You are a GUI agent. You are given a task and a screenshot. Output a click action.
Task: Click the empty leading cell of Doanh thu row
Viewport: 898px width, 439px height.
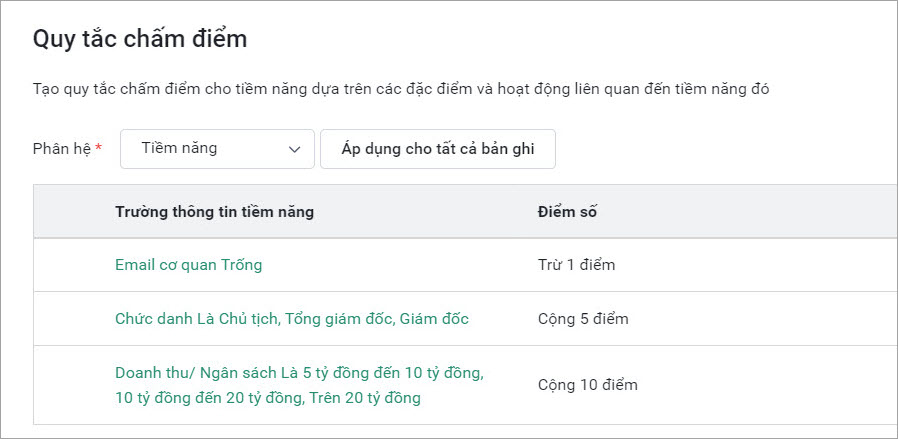click(74, 385)
